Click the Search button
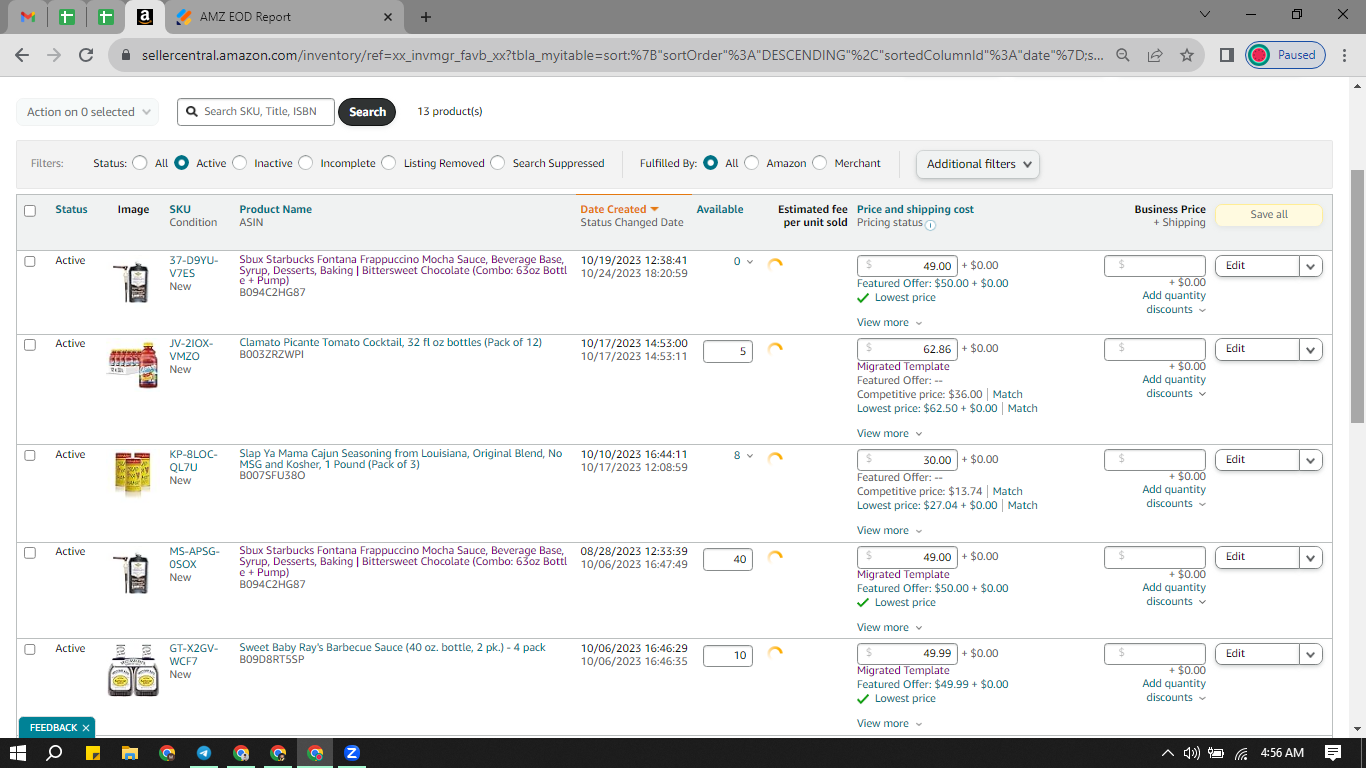The width and height of the screenshot is (1366, 768). click(x=367, y=112)
